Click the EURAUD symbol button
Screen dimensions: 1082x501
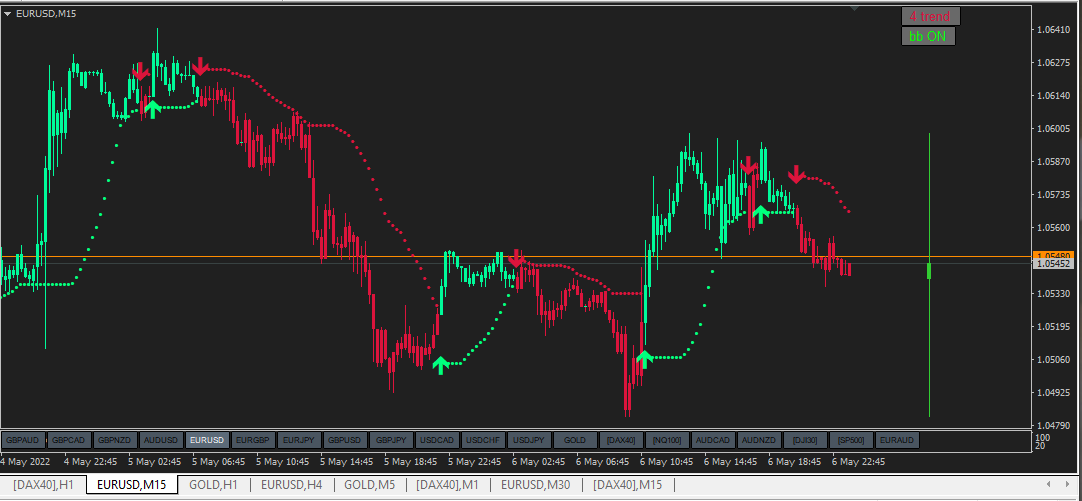point(897,440)
